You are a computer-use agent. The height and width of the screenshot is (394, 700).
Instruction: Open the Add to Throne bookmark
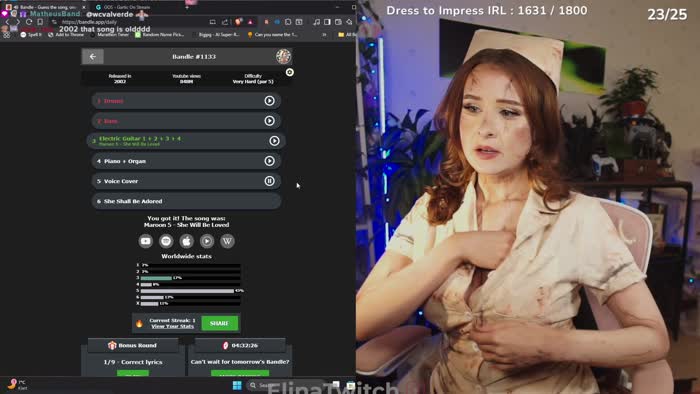[x=67, y=34]
